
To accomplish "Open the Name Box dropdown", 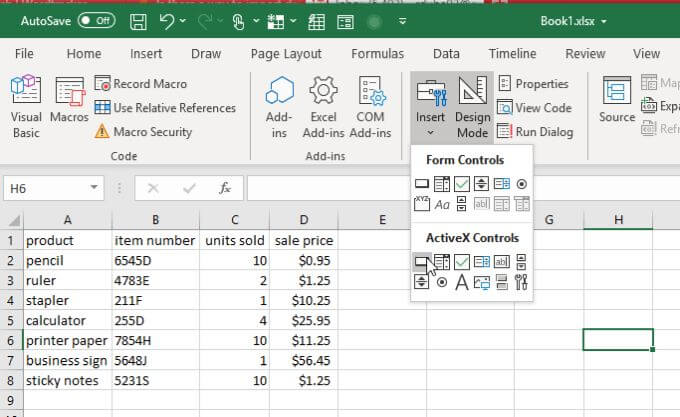I will (94, 187).
